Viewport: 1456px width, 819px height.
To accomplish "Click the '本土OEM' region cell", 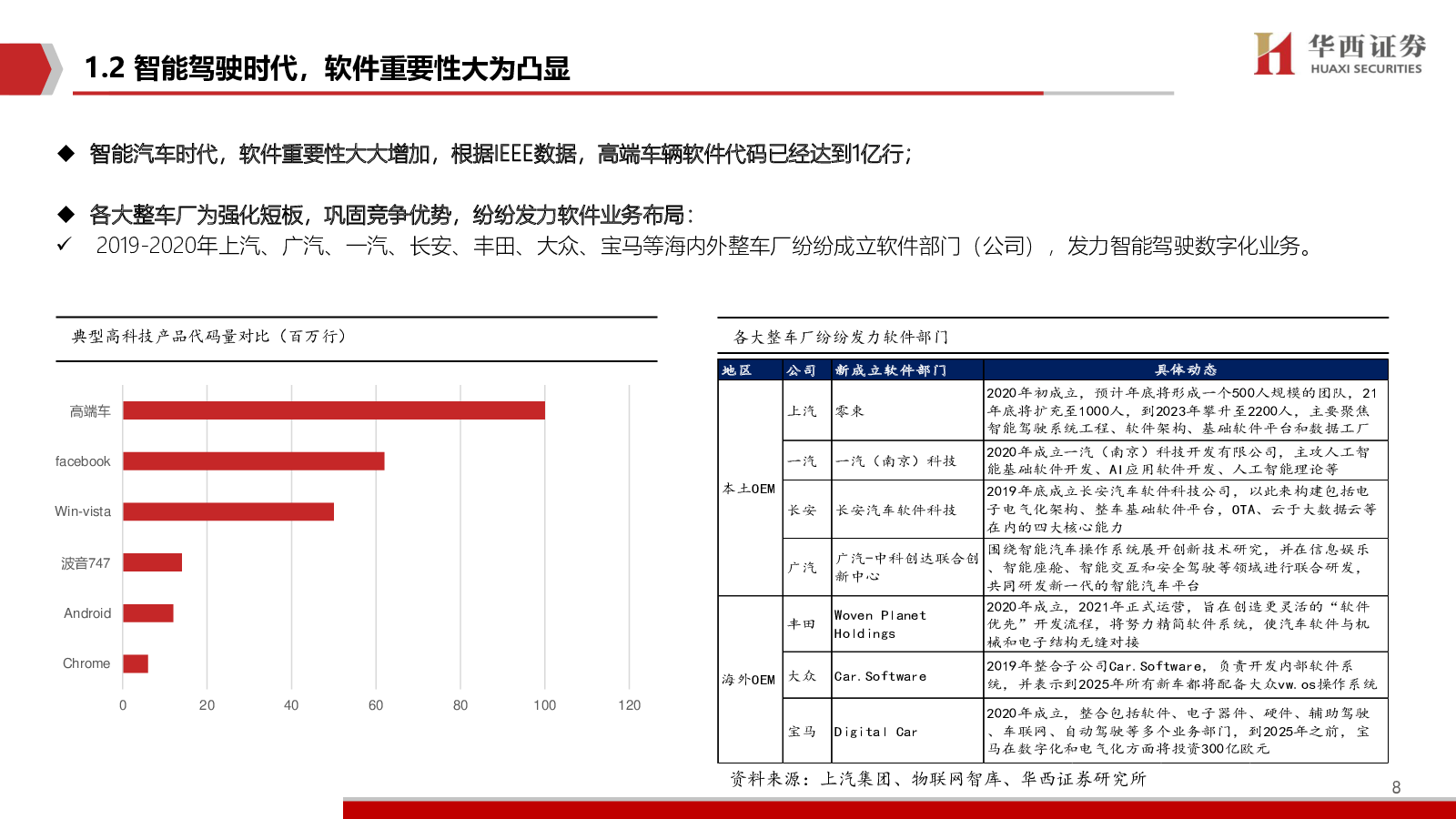I will point(749,489).
